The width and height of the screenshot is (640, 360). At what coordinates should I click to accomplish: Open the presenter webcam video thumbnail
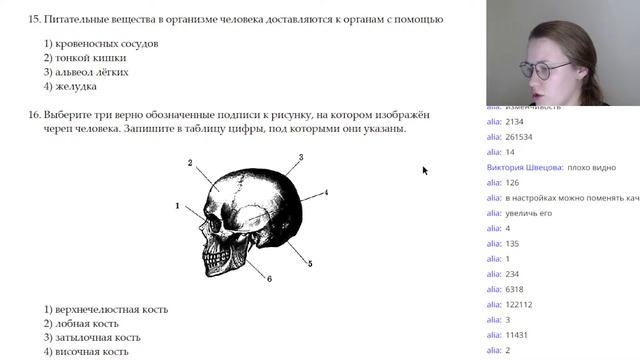click(x=563, y=53)
